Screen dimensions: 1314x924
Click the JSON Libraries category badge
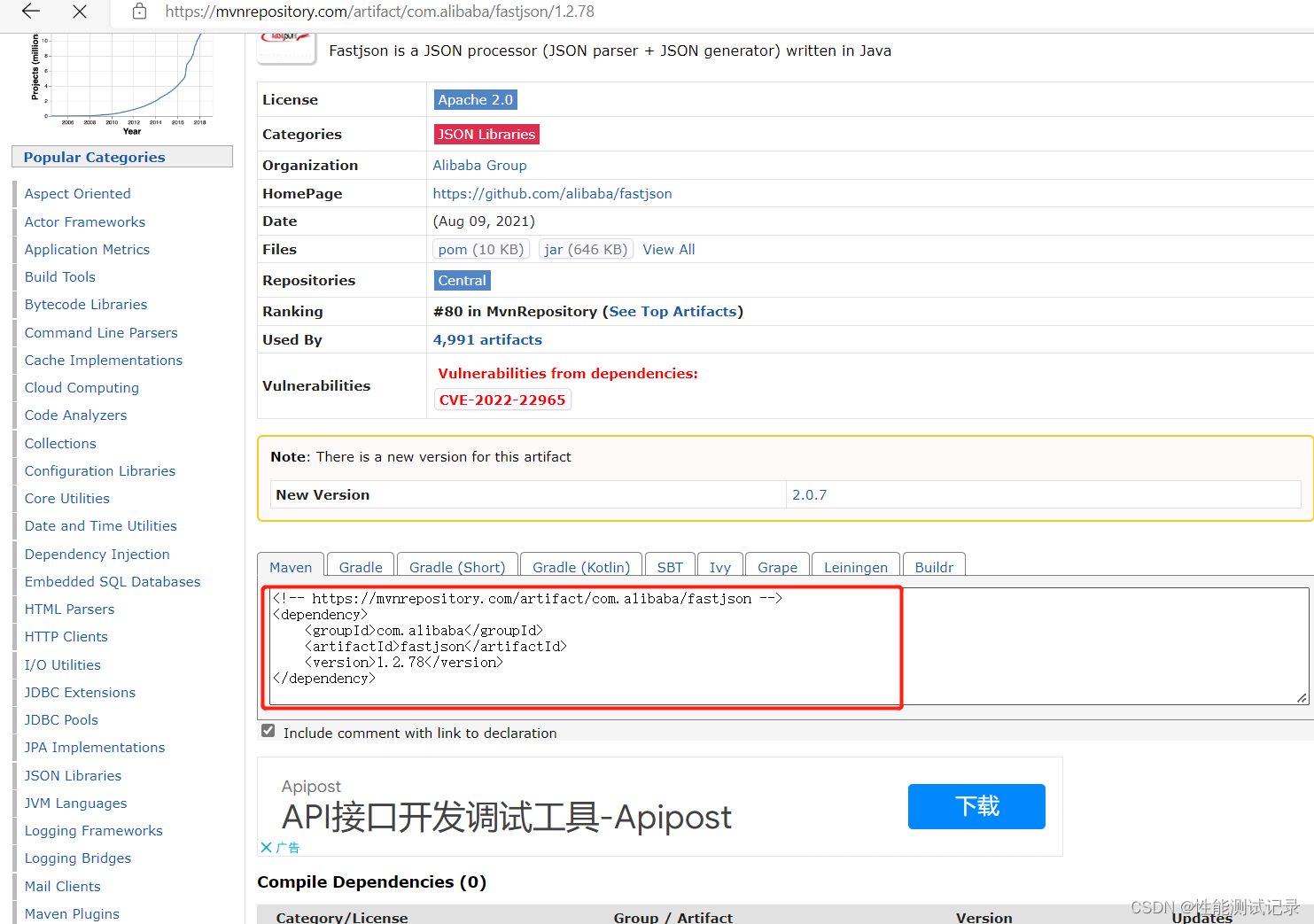point(486,135)
